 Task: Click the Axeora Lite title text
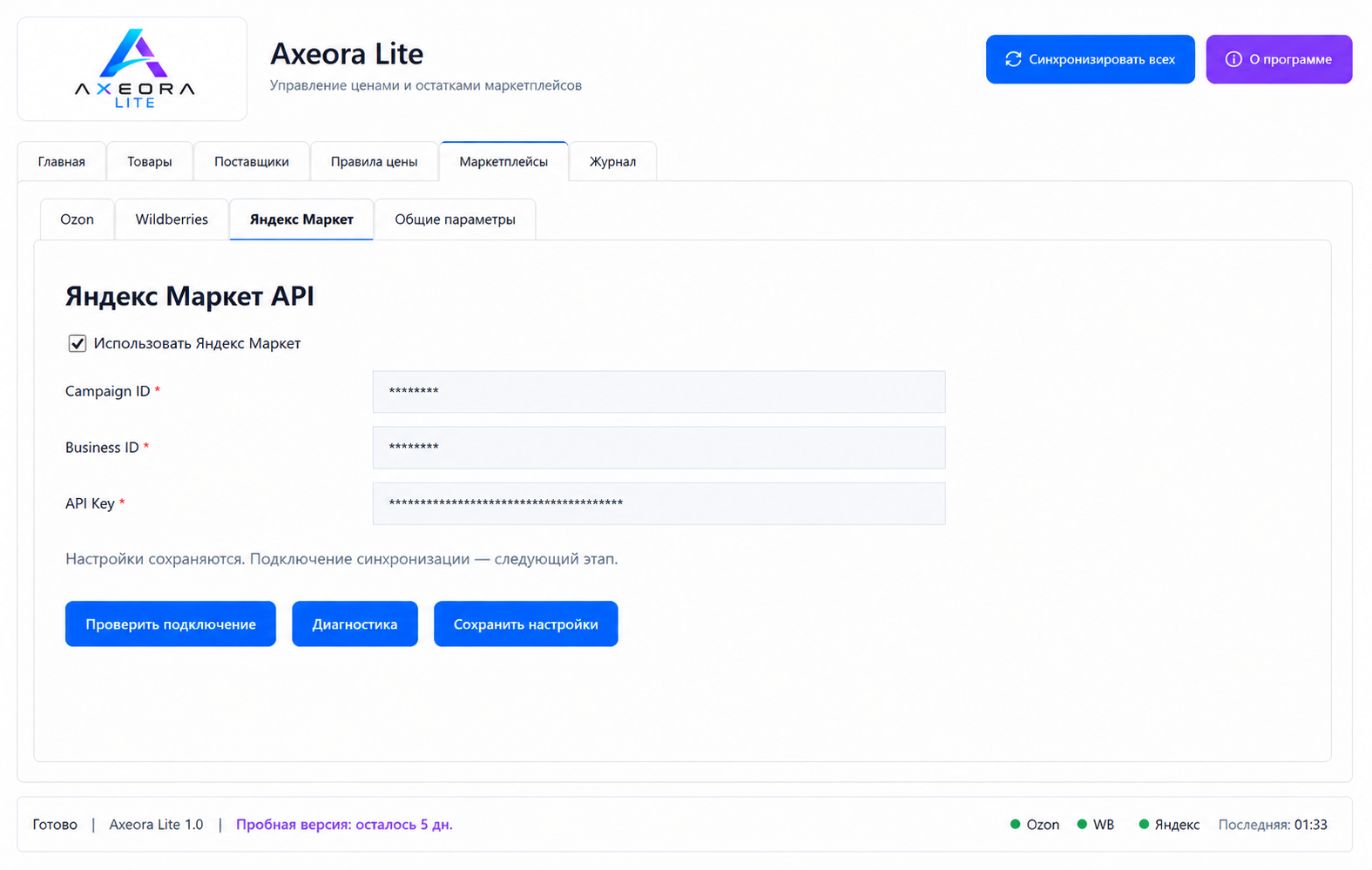pos(347,54)
